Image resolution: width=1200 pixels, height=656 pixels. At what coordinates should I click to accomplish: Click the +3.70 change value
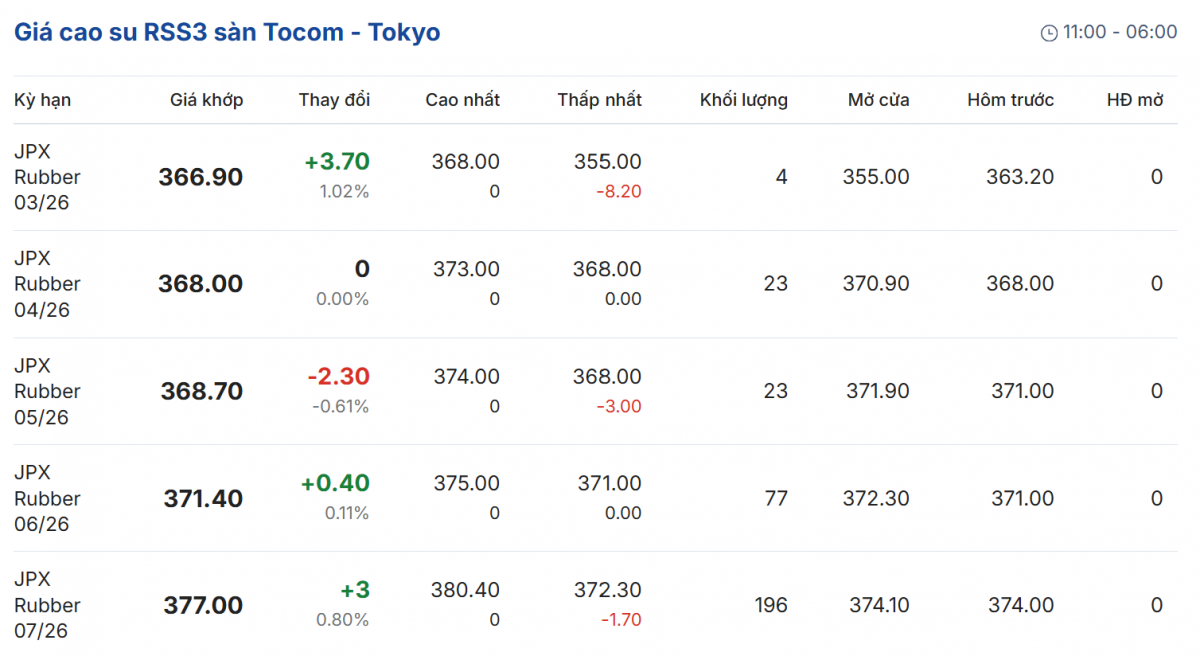(337, 162)
